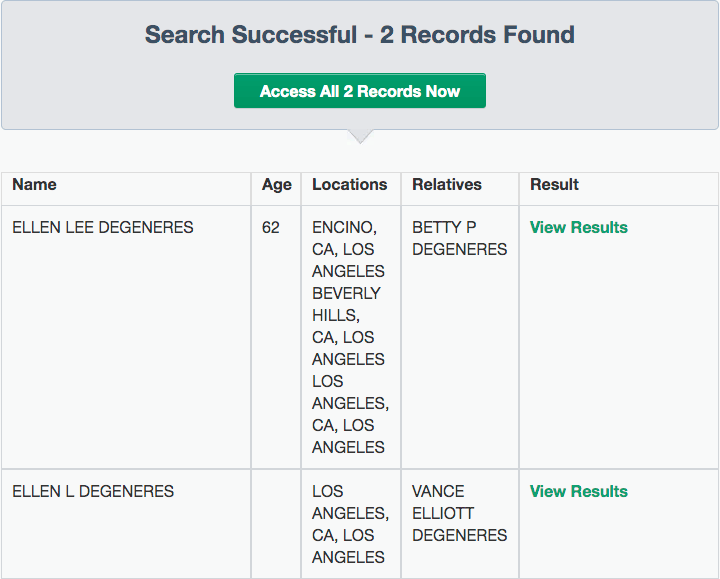The width and height of the screenshot is (720, 579).
Task: Open View Results for Ellen Lee DeGeneres
Action: point(579,227)
